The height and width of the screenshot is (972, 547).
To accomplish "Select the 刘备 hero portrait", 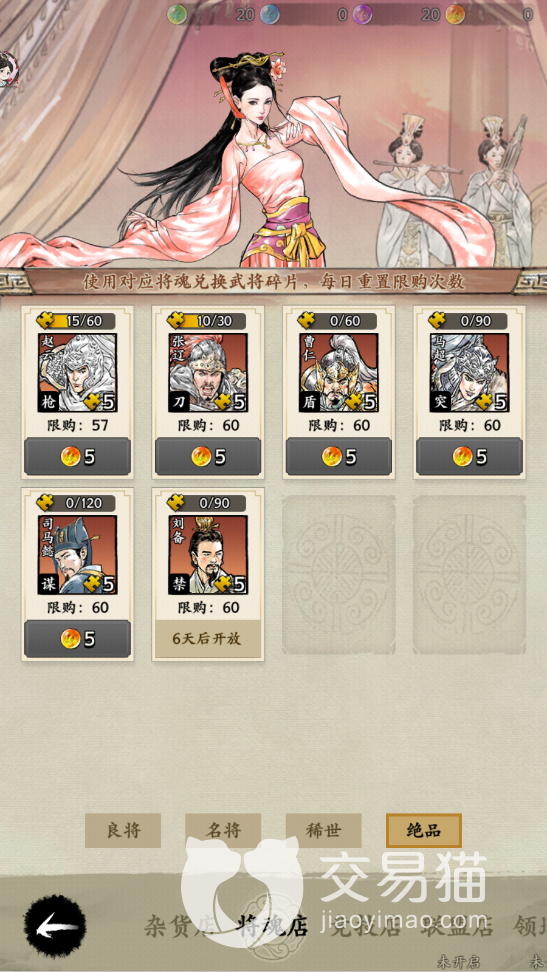I will (x=208, y=555).
